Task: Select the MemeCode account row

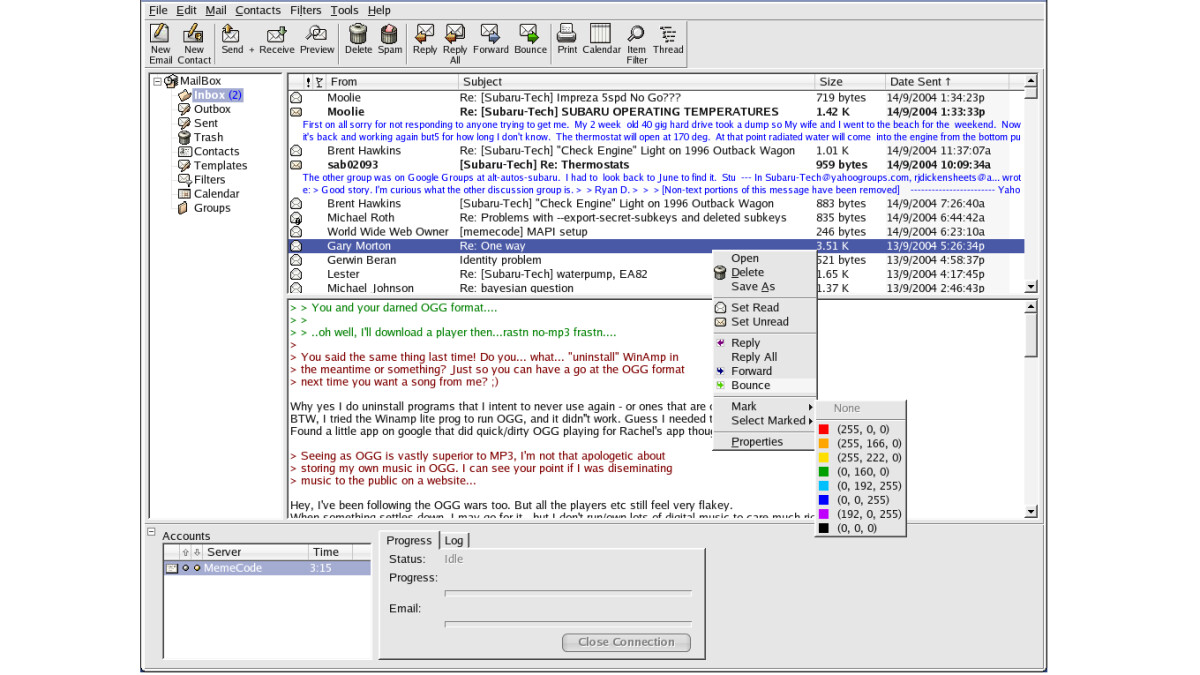Action: pos(267,568)
